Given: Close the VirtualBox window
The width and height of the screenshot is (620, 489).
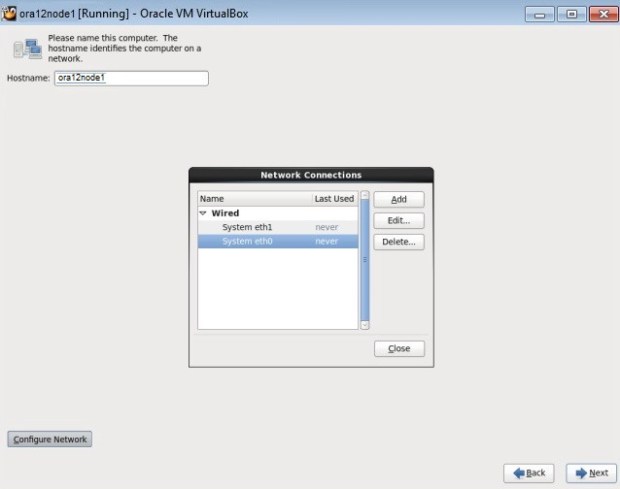Looking at the screenshot, I should [x=603, y=15].
